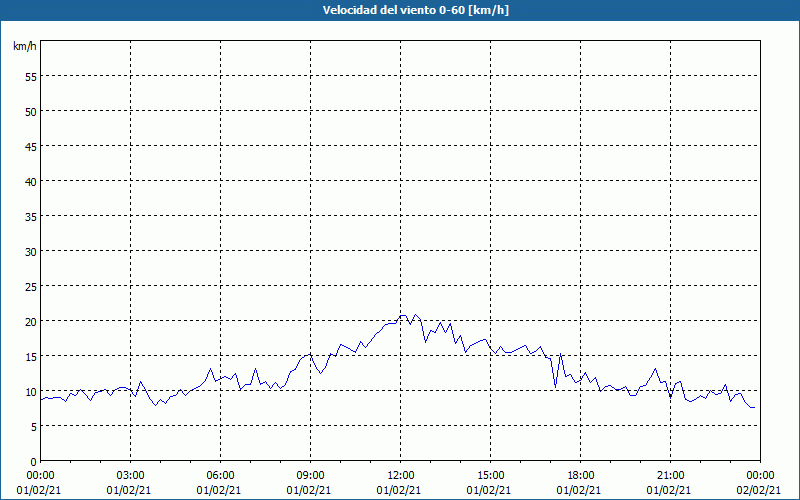Click the 03:00 time label on the x-axis
800x500 pixels.
point(131,476)
